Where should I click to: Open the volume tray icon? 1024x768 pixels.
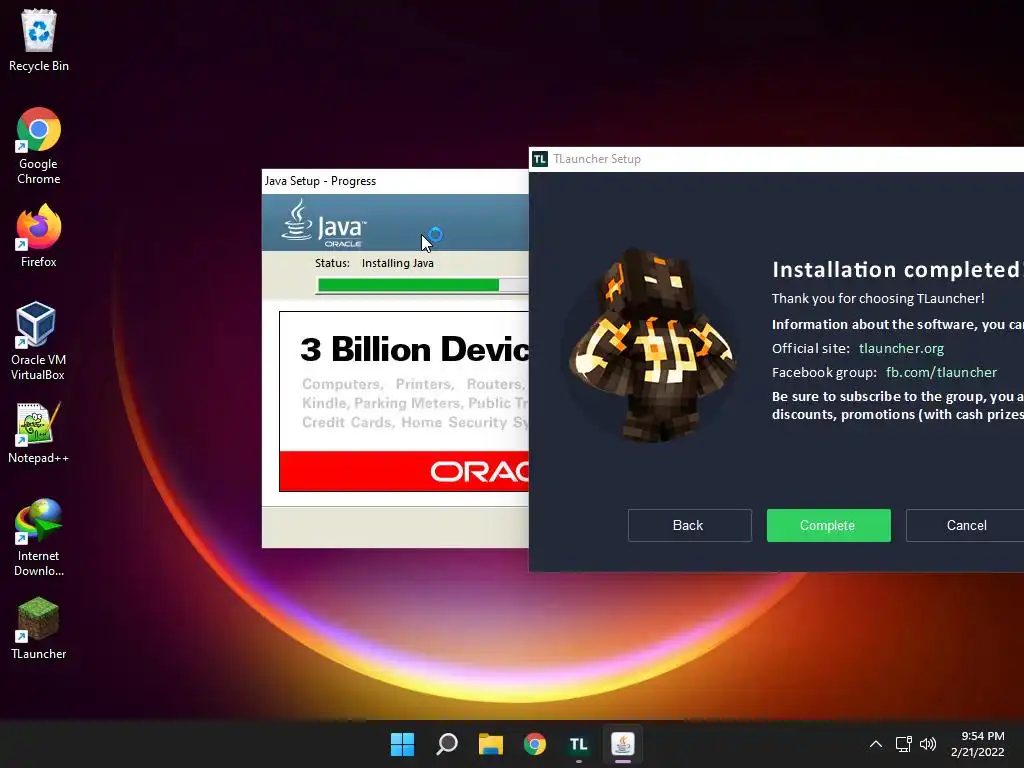pyautogui.click(x=927, y=744)
